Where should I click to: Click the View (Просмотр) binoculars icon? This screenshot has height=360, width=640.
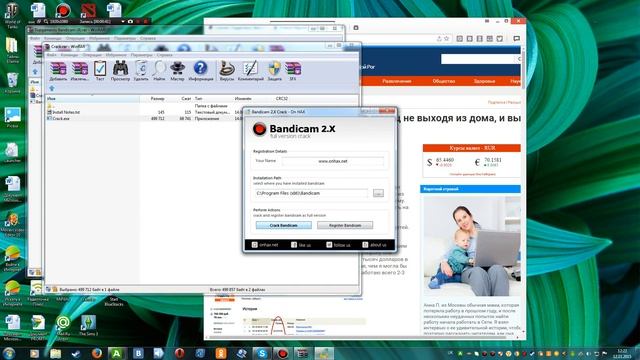click(120, 71)
